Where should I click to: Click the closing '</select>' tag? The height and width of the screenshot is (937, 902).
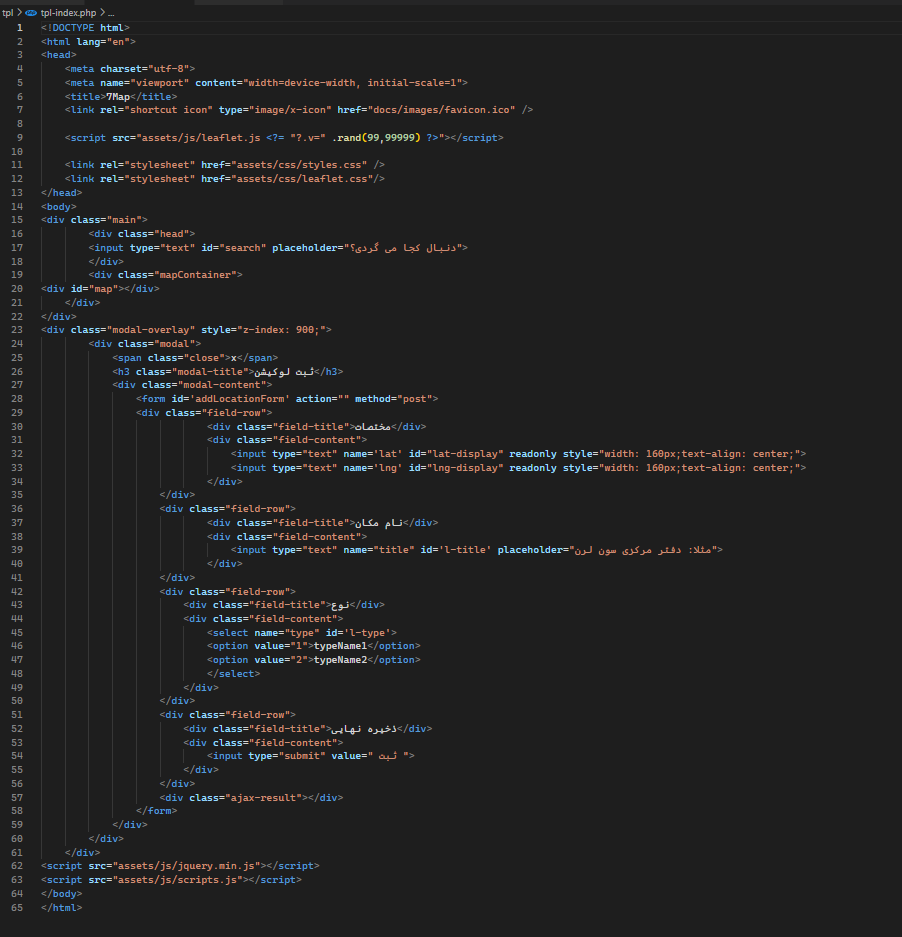[x=234, y=674]
